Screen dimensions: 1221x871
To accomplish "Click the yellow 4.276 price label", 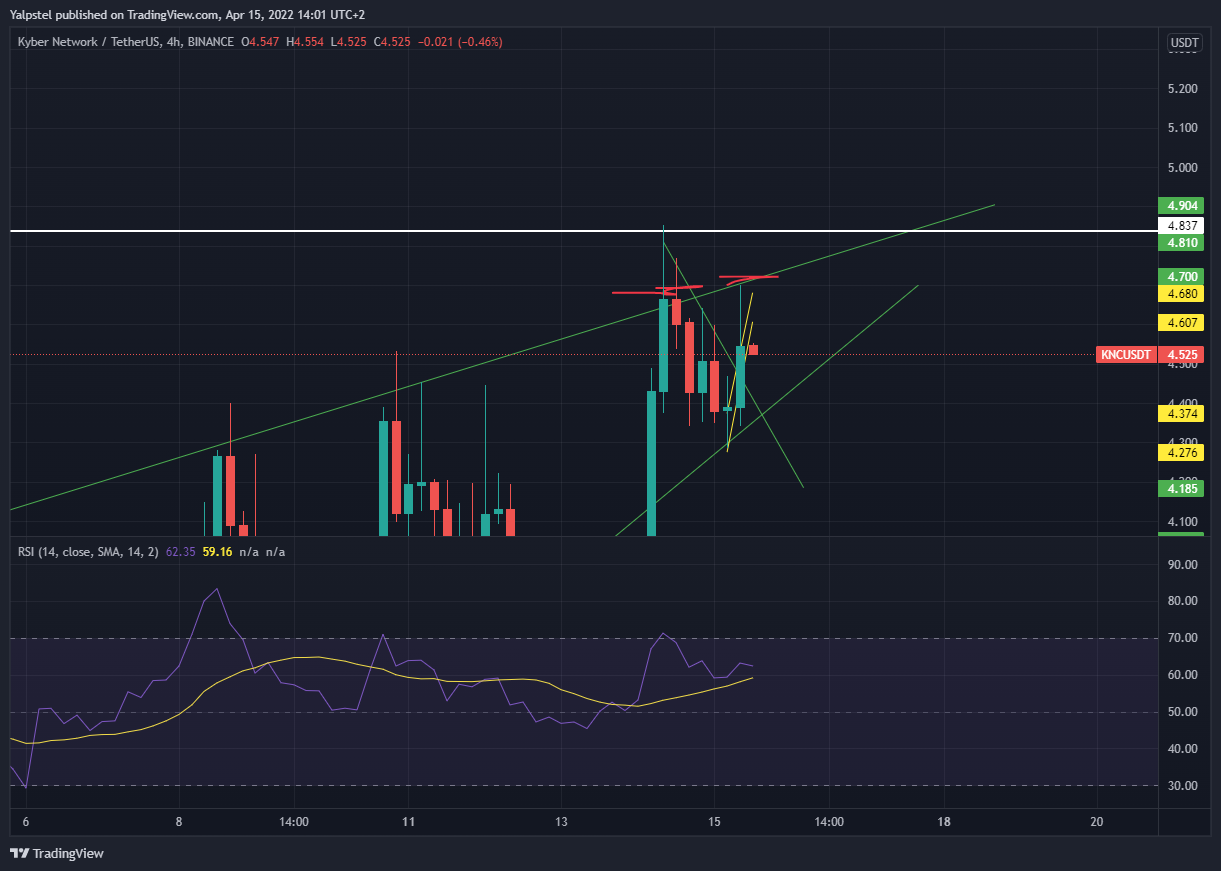I will pos(1181,453).
